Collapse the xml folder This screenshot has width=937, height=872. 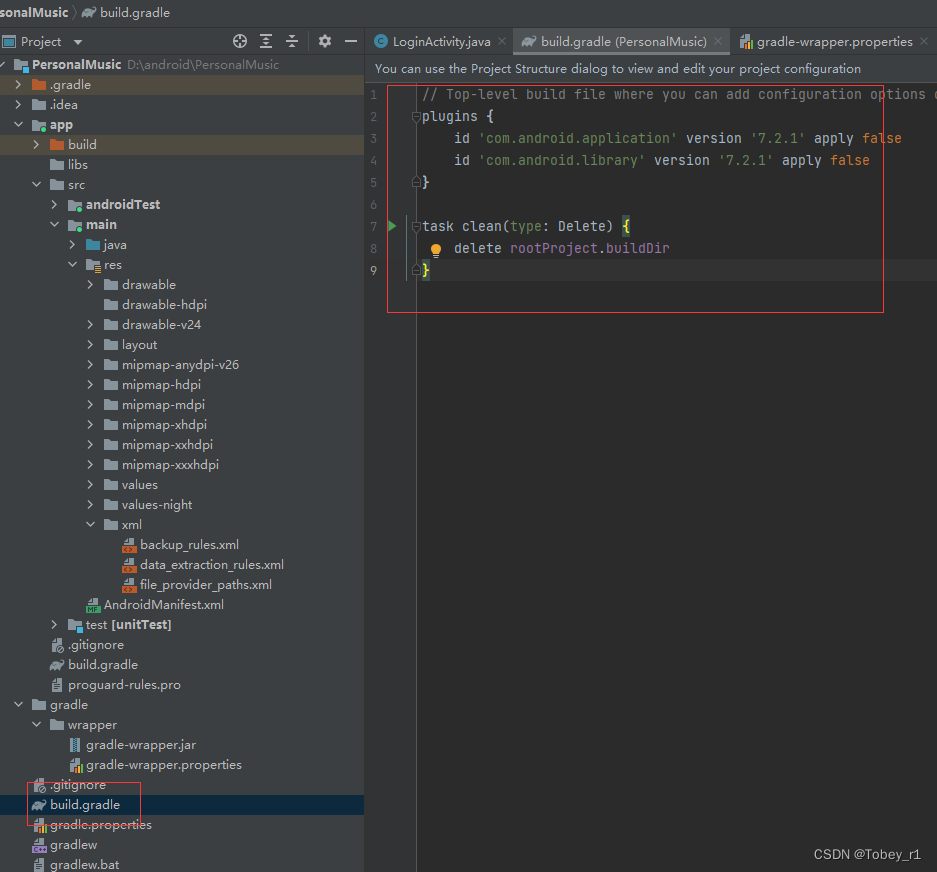[x=90, y=524]
